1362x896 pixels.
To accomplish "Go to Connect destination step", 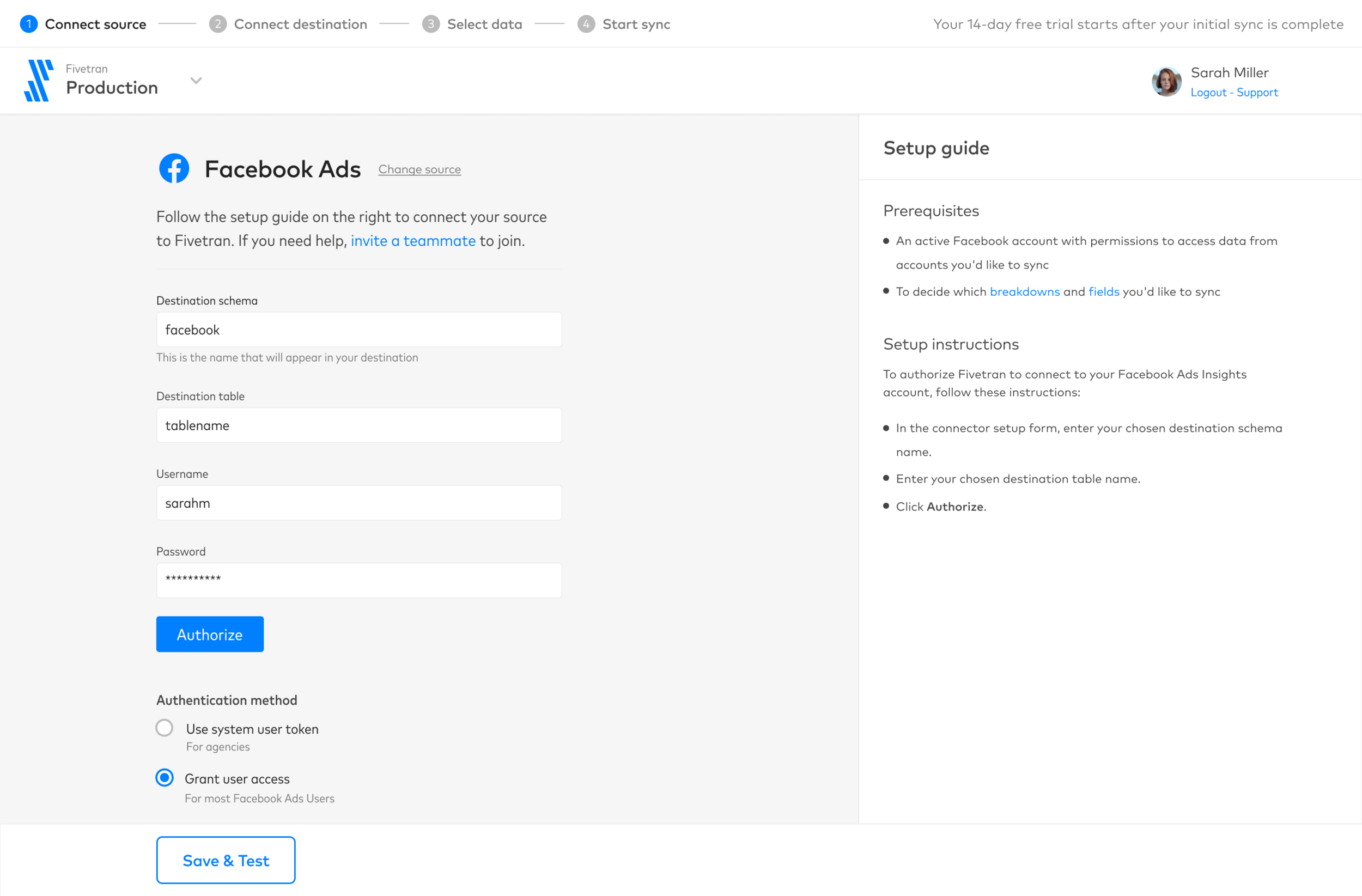I will (300, 24).
